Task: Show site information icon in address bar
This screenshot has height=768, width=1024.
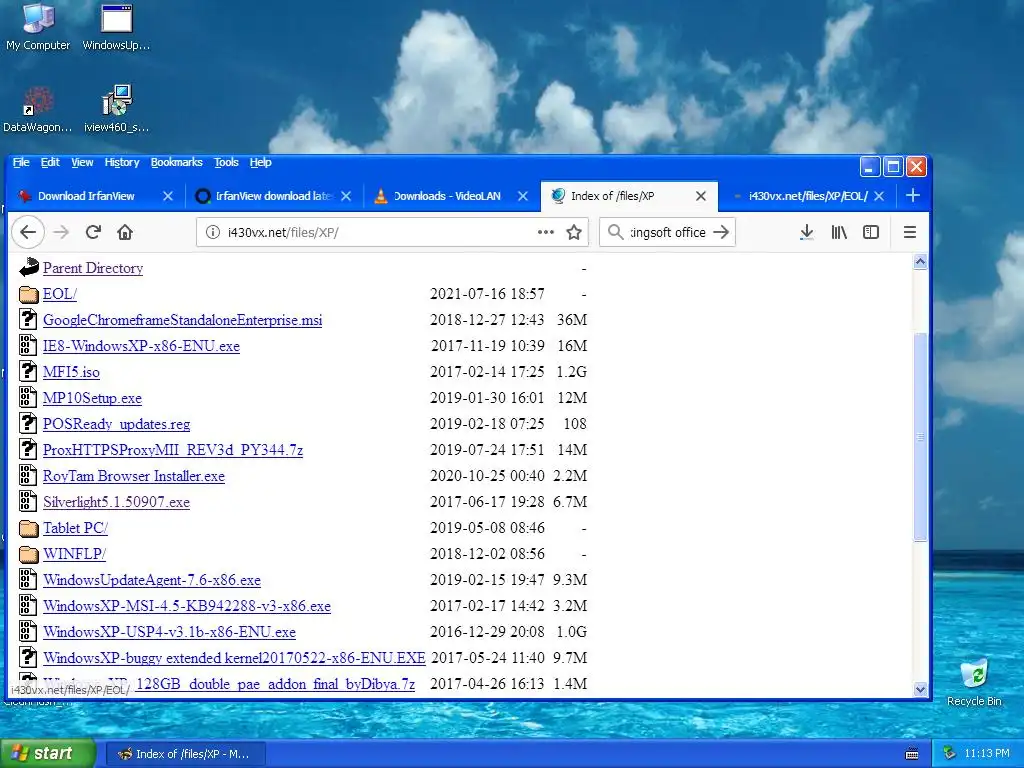Action: (x=213, y=232)
